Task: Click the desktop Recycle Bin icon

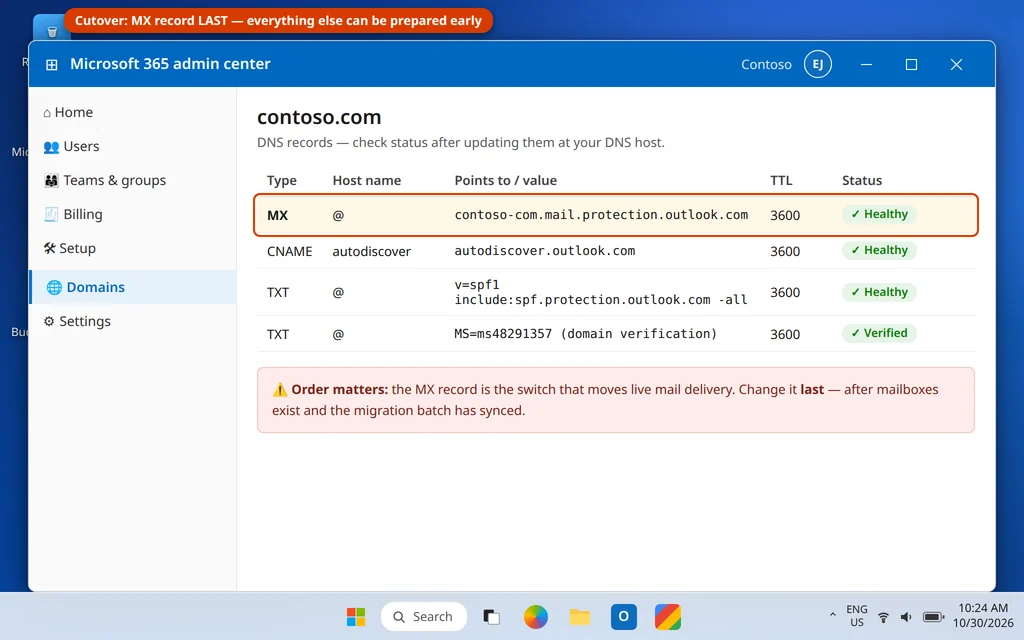Action: pyautogui.click(x=52, y=27)
